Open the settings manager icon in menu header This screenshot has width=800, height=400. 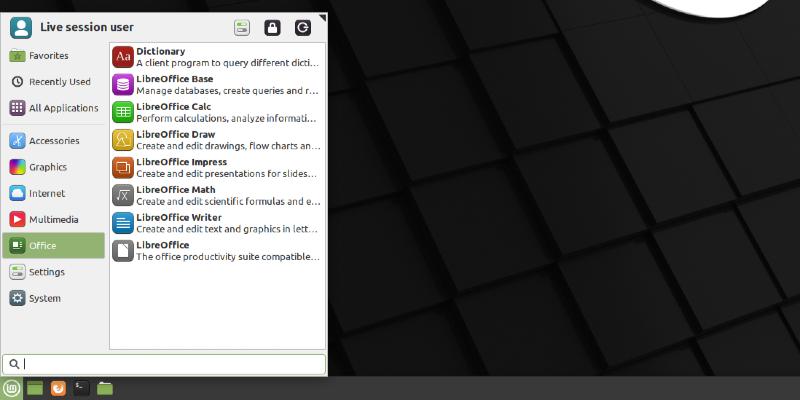[x=242, y=28]
